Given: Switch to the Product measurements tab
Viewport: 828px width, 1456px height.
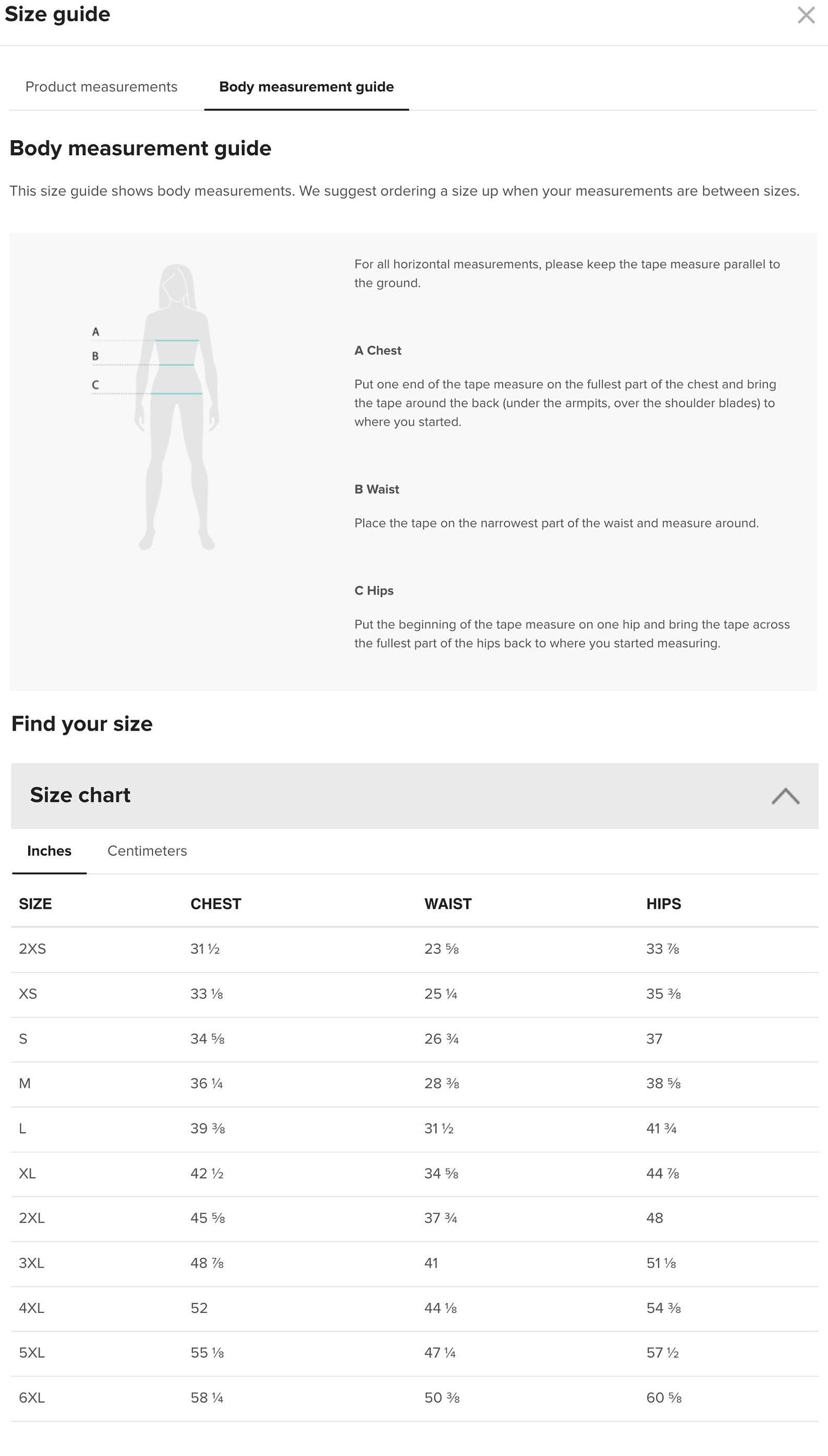Looking at the screenshot, I should pos(101,87).
